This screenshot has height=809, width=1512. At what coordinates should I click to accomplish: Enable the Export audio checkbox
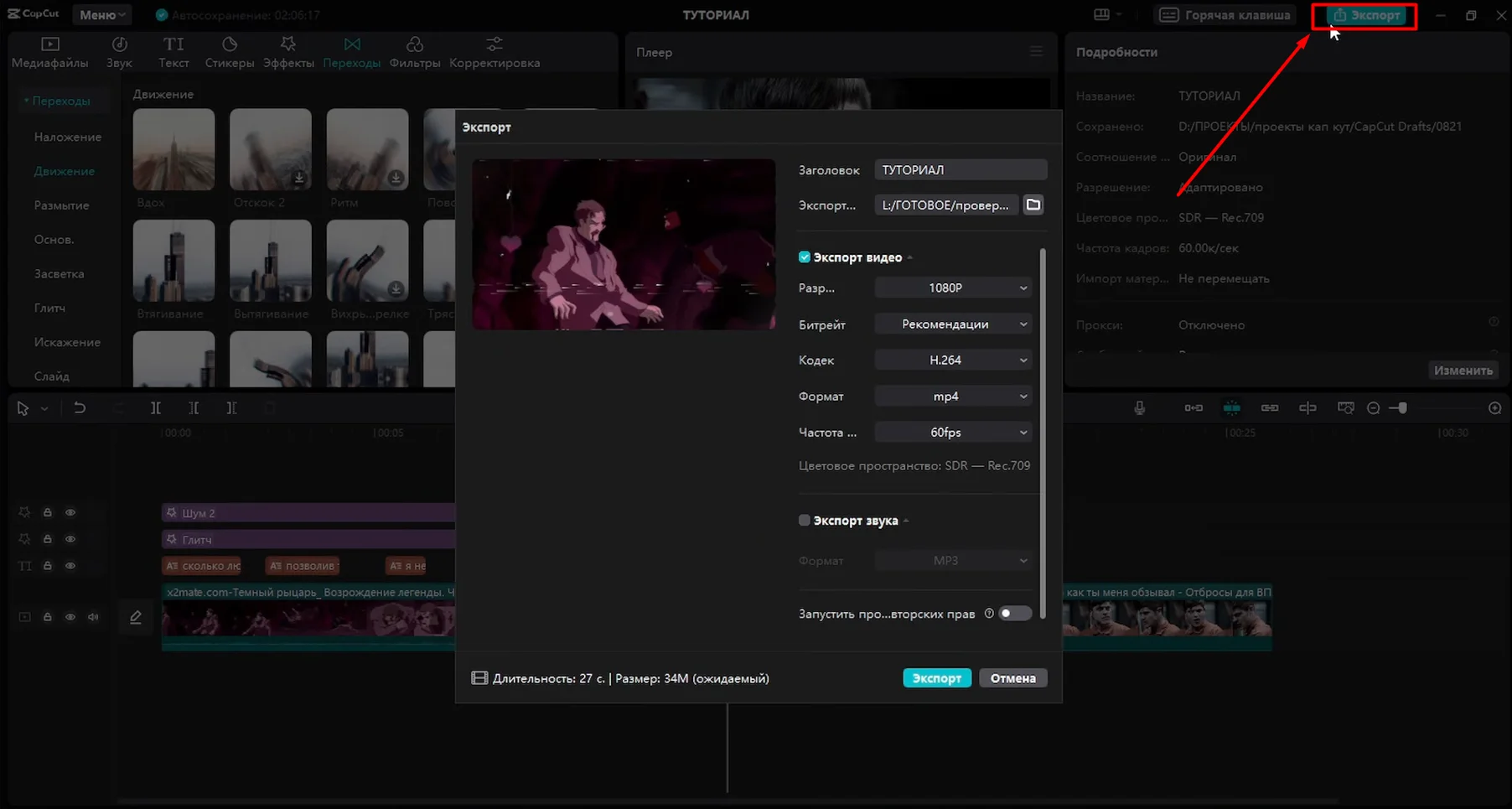(x=805, y=521)
